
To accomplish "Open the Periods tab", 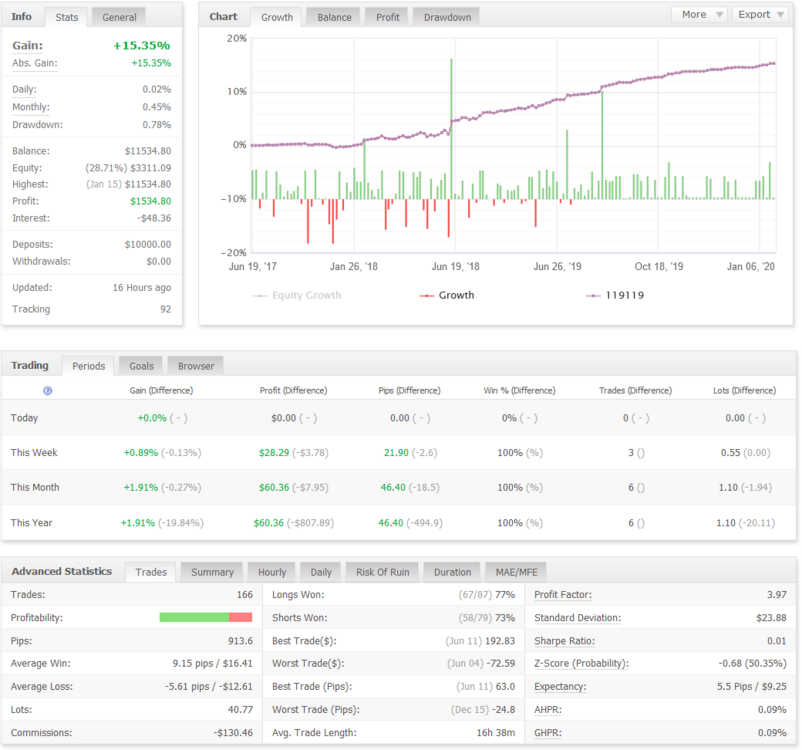I will point(88,366).
